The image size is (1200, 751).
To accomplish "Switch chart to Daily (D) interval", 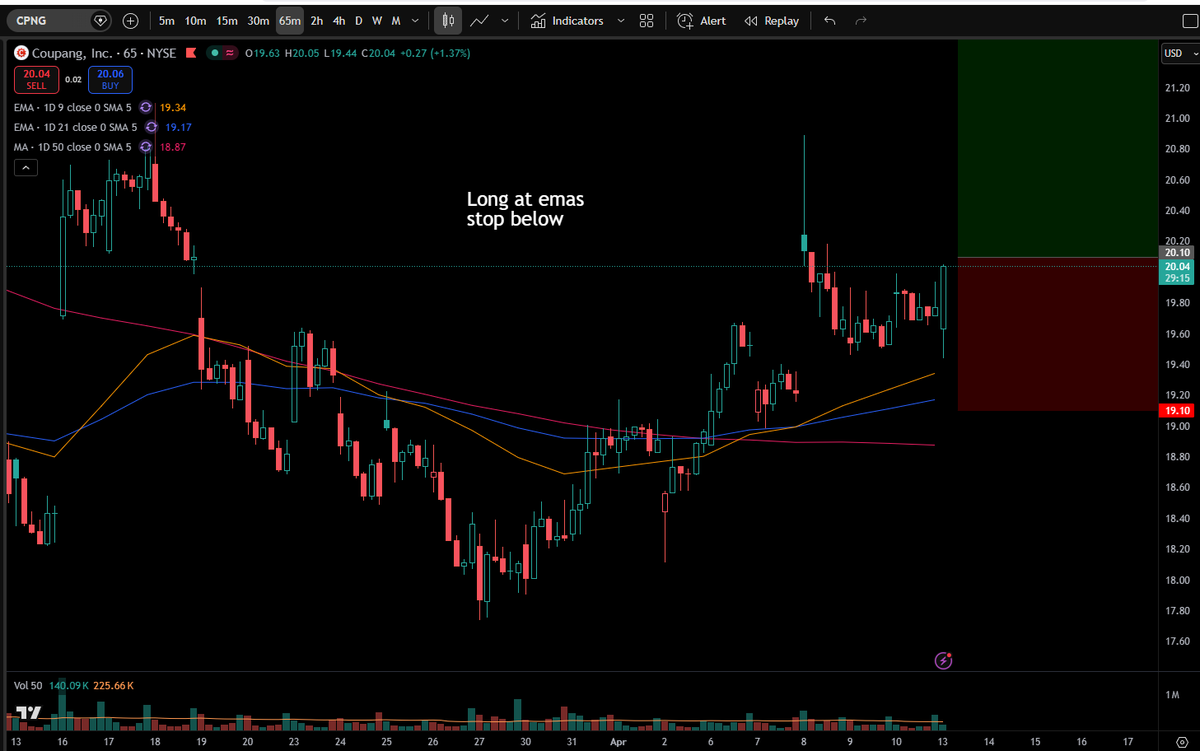I will click(359, 20).
